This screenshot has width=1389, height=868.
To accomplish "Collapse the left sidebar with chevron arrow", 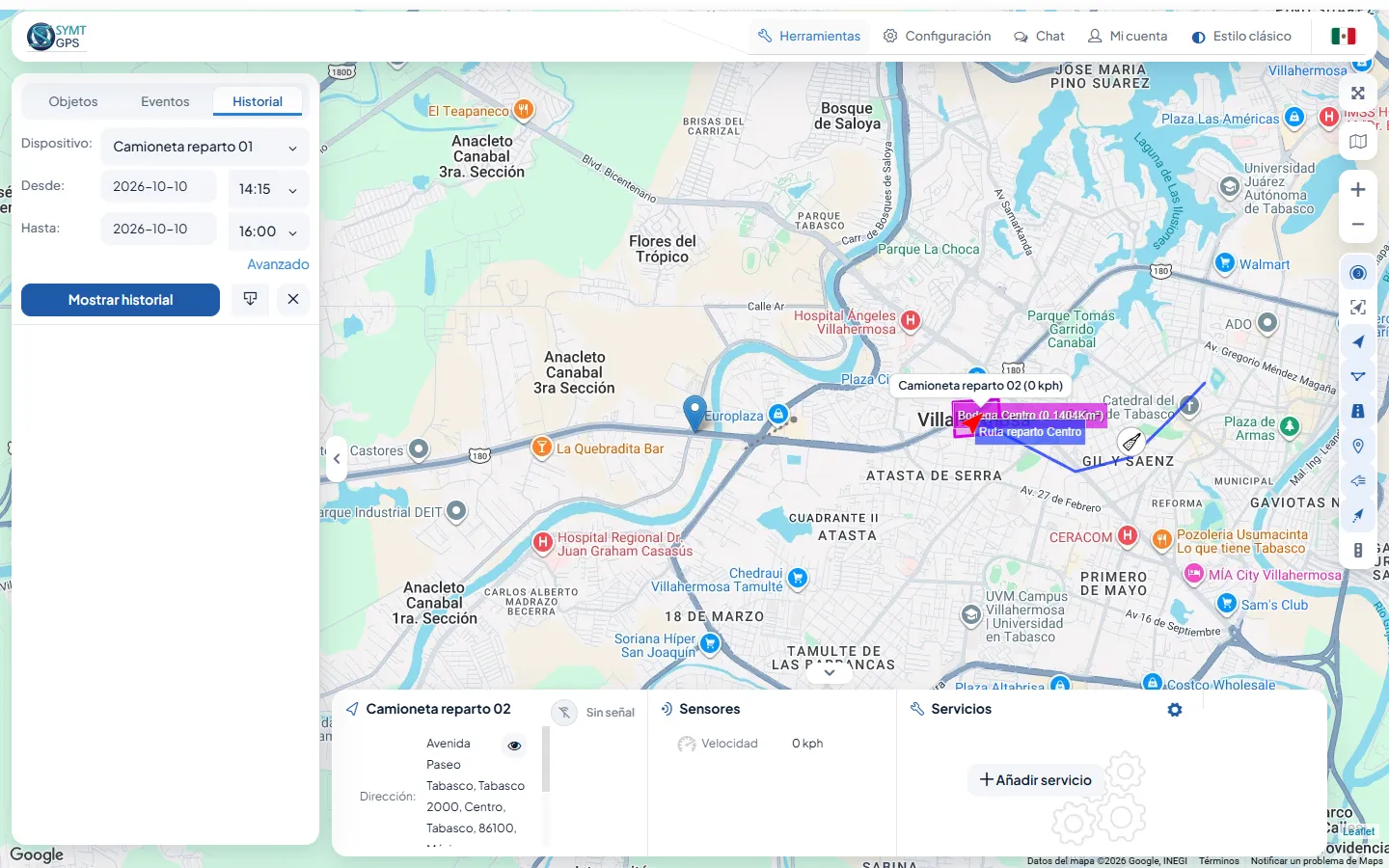I will 337,459.
